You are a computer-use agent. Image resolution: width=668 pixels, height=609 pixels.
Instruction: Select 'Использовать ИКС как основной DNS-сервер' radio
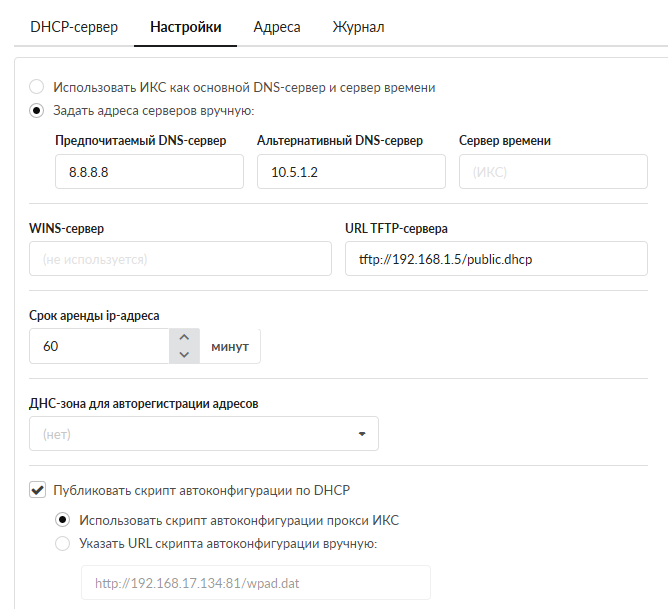click(37, 87)
